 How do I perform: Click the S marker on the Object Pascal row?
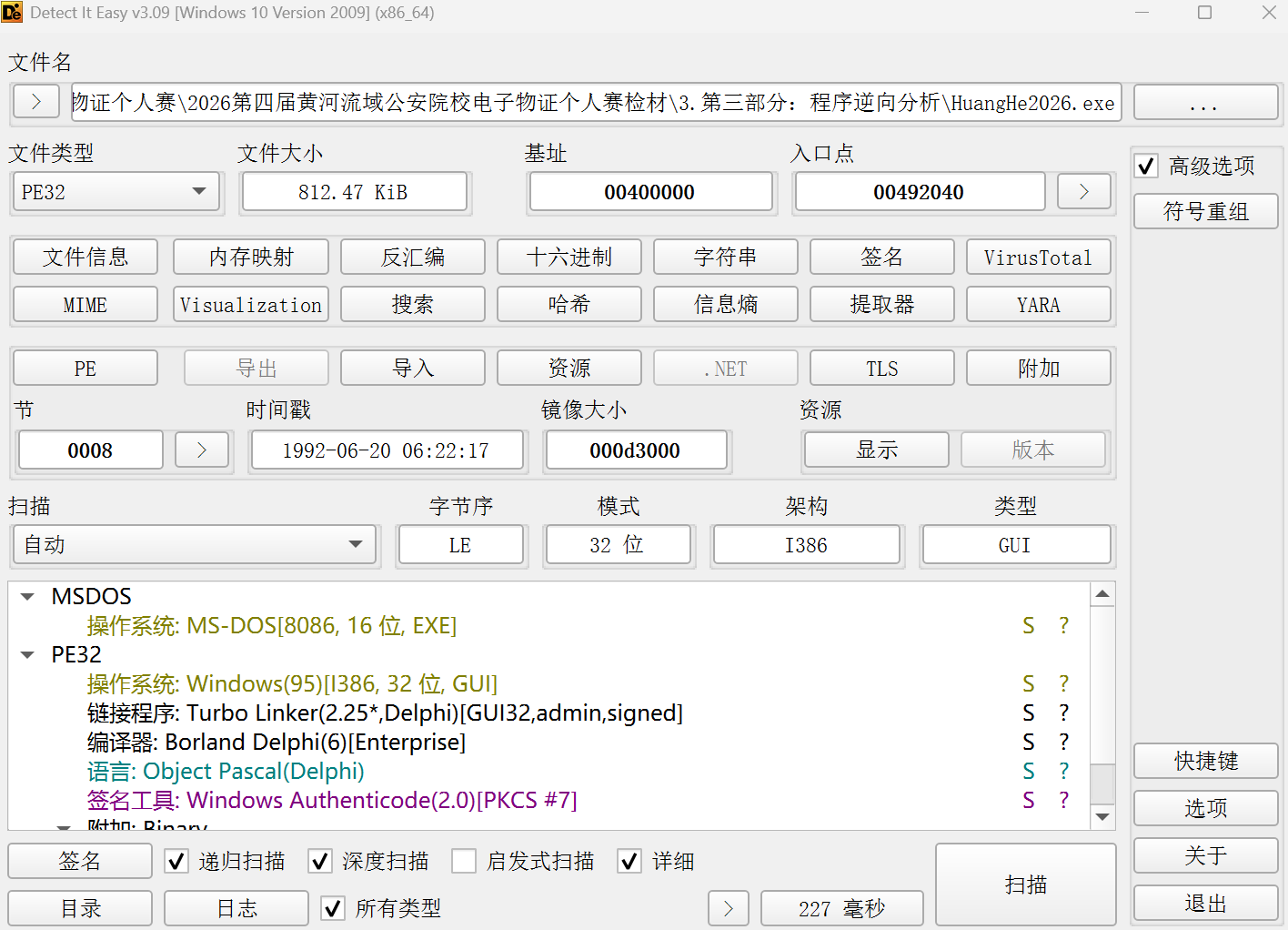1029,771
